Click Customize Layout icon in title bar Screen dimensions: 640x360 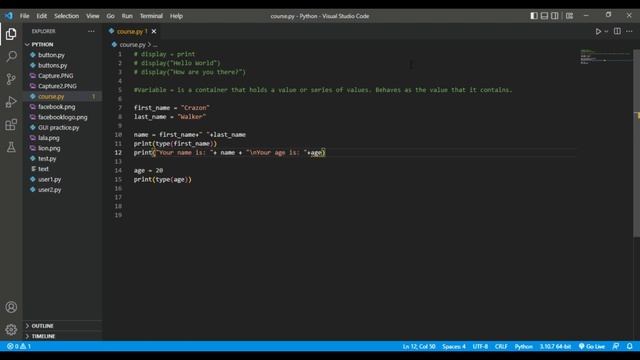pyautogui.click(x=569, y=16)
